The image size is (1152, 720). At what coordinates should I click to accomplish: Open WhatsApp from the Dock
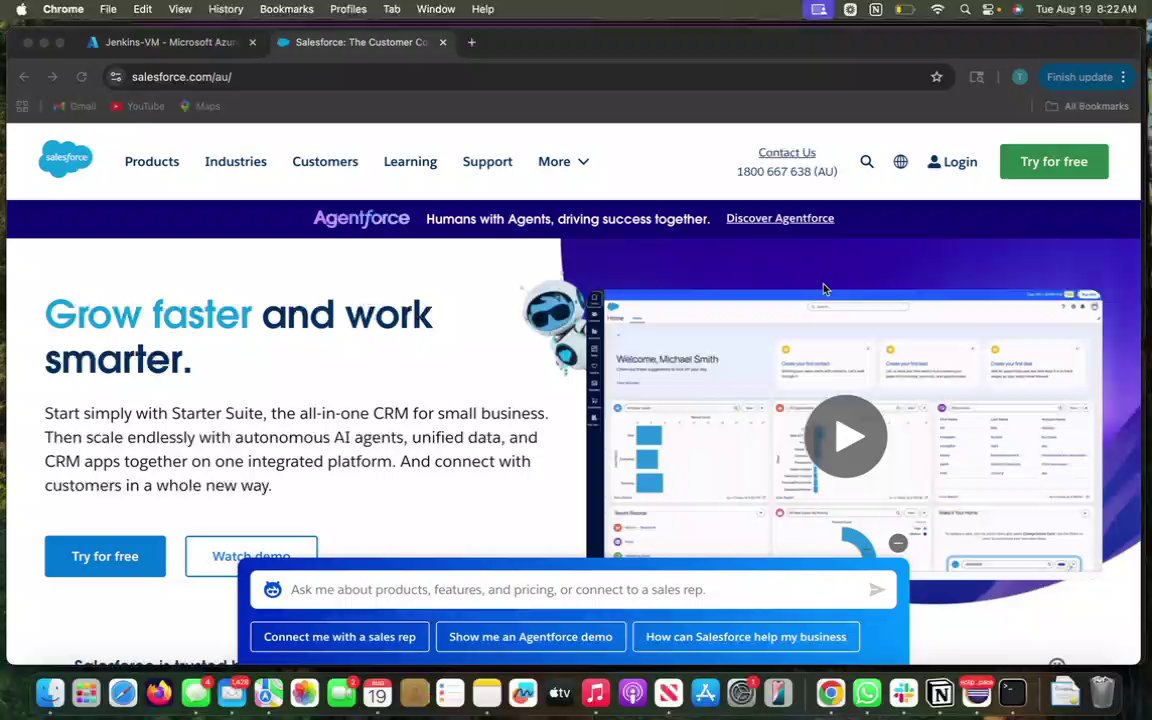(x=868, y=693)
